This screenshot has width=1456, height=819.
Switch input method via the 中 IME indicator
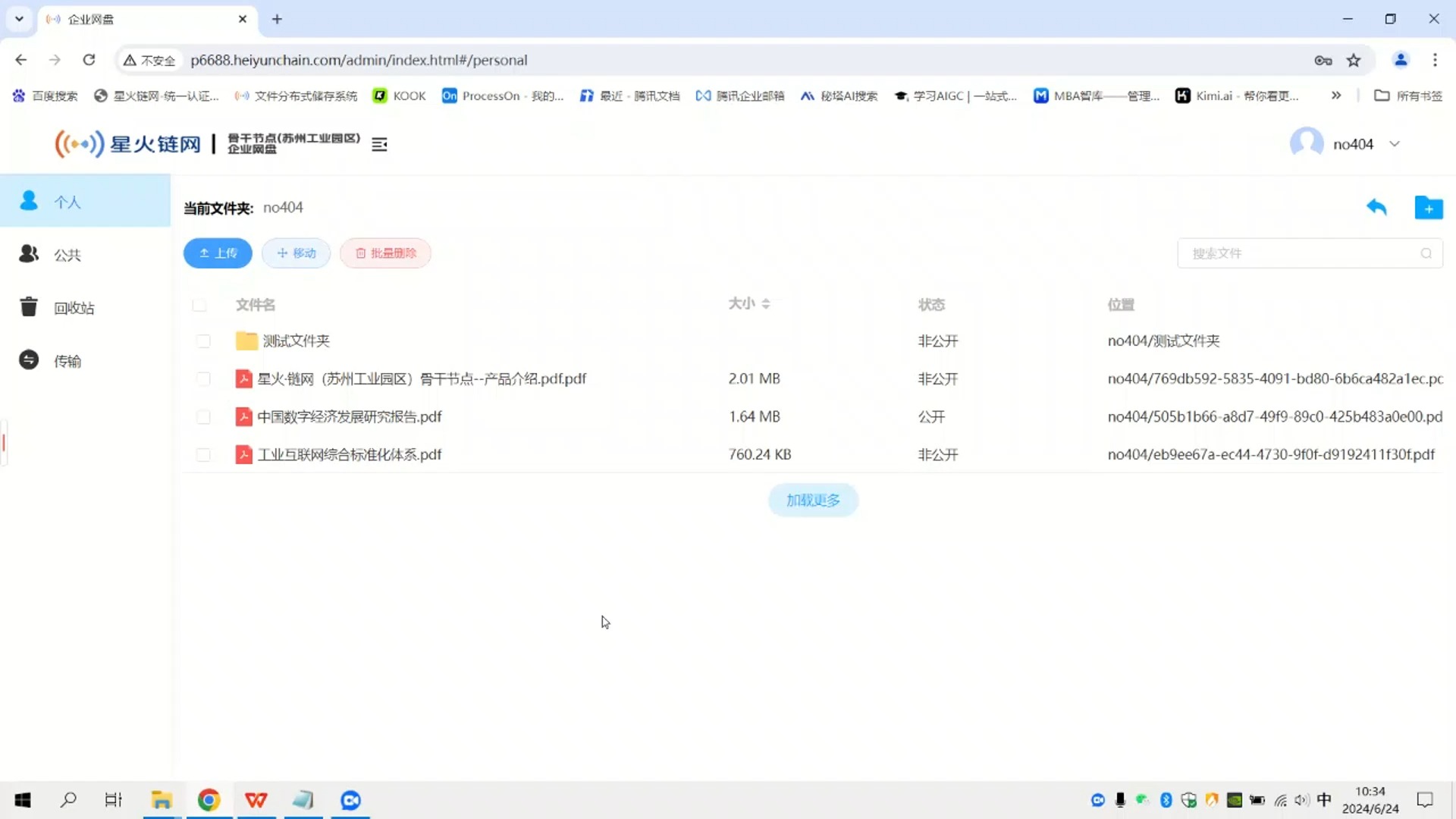[x=1324, y=799]
